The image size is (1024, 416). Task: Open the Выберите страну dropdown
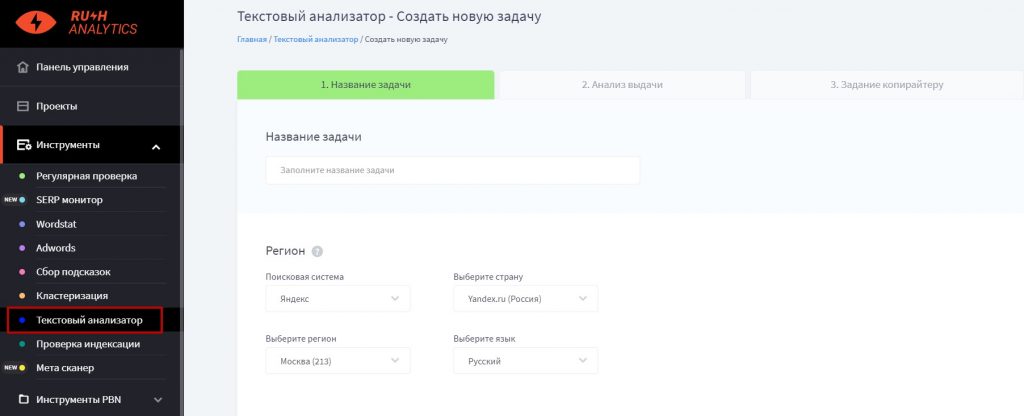point(526,298)
